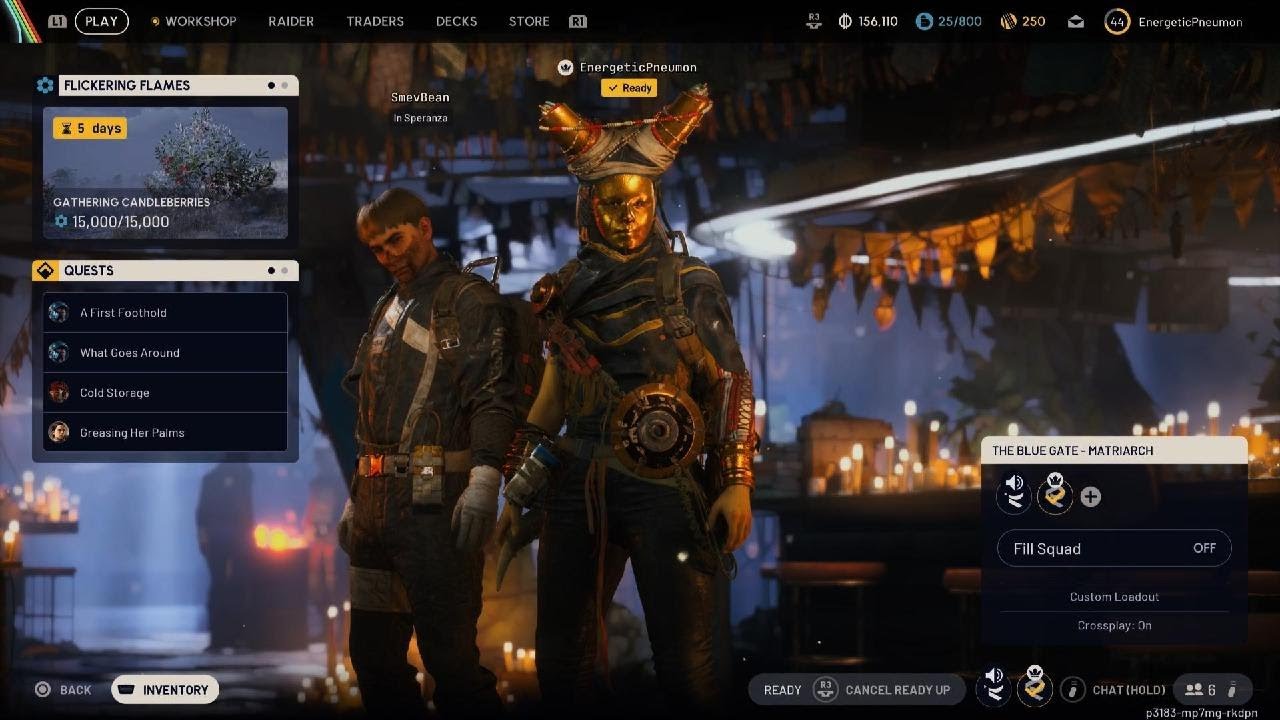Open the friends list showing 6 online
Viewport: 1280px width, 720px height.
click(1211, 689)
